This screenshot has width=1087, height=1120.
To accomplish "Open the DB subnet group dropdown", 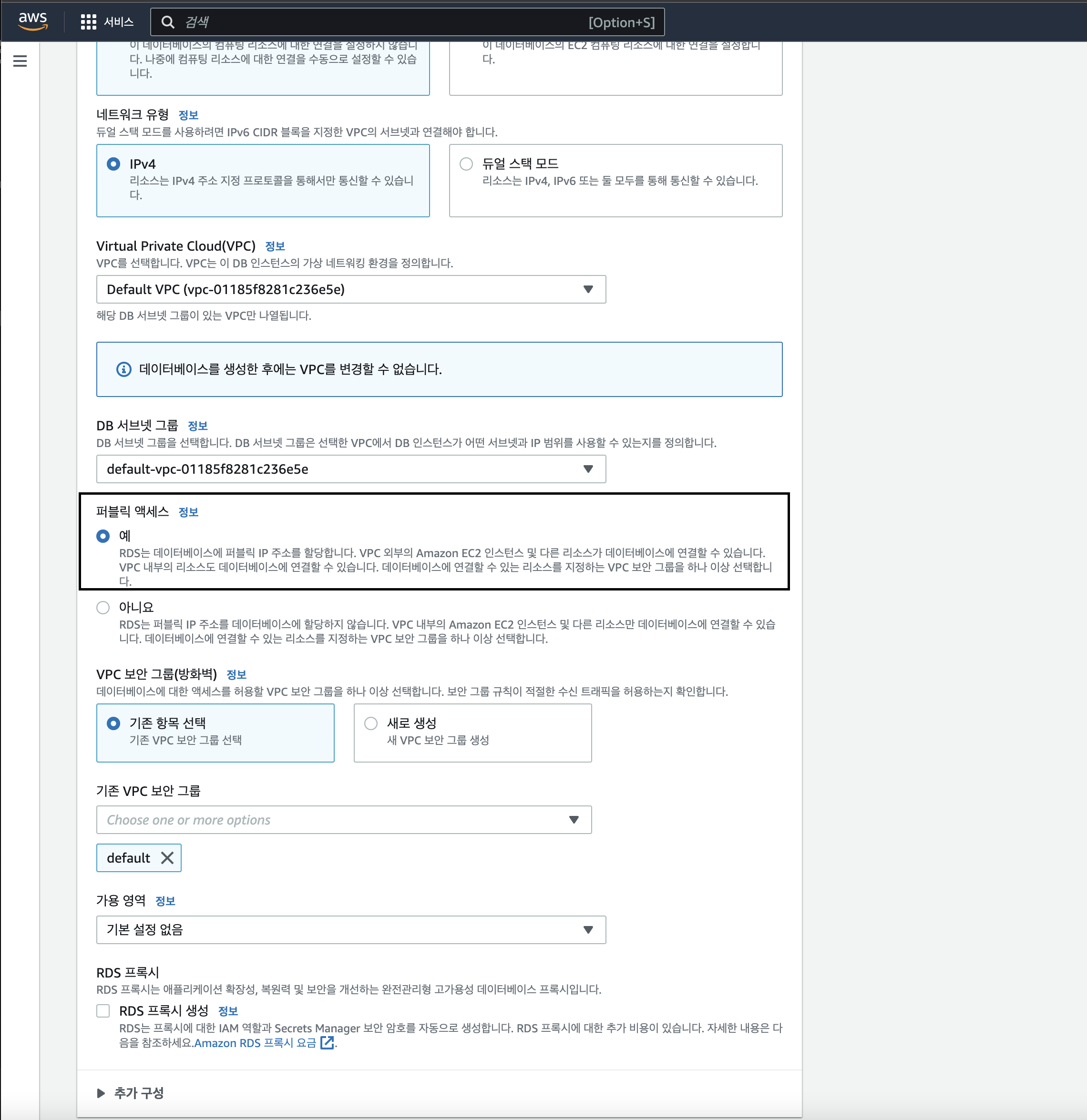I will [350, 469].
